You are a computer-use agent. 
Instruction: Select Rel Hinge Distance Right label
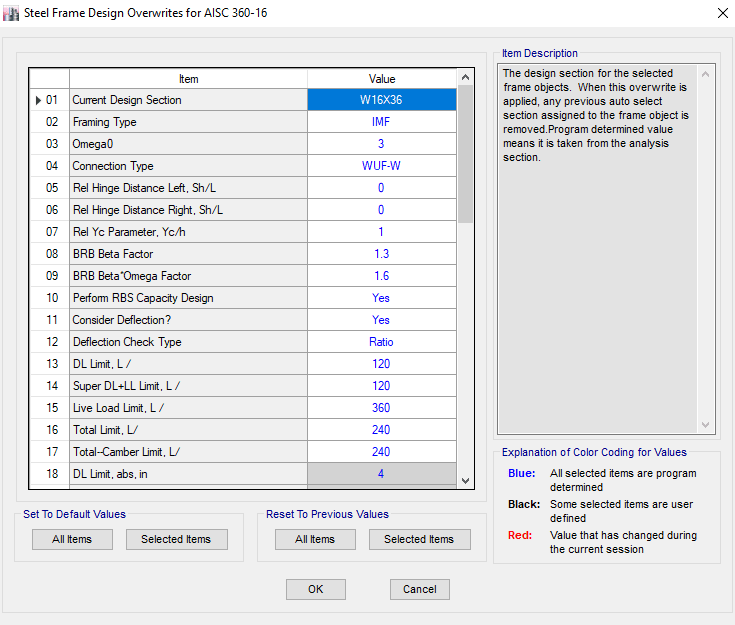tap(188, 210)
